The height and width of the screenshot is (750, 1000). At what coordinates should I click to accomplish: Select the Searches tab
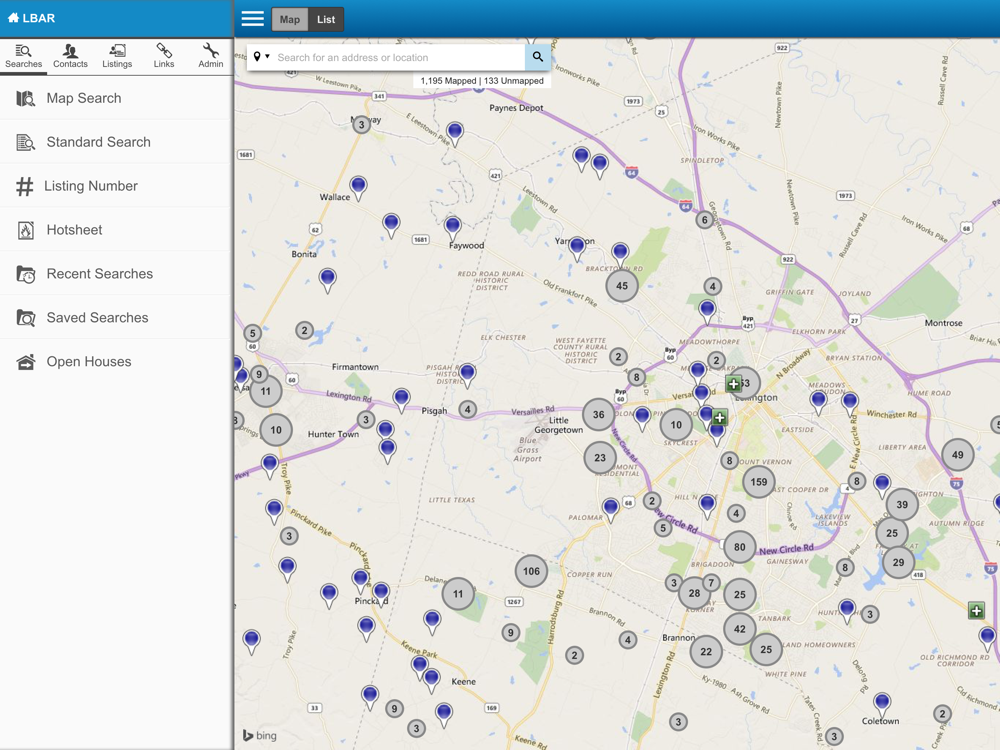click(x=24, y=56)
